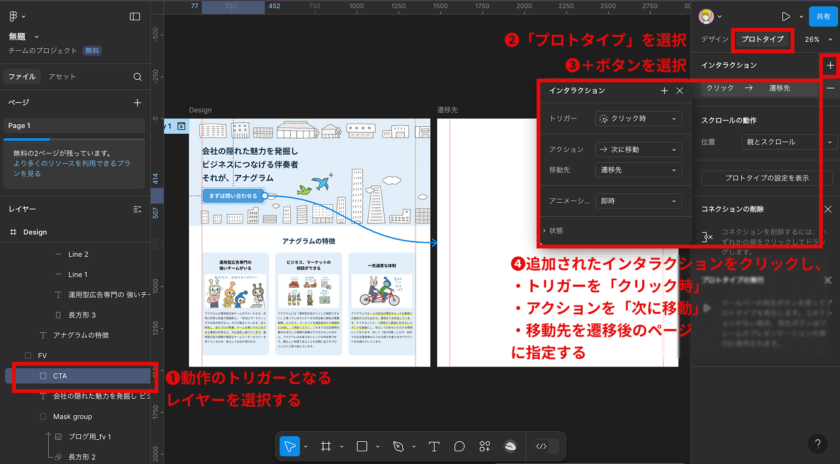Click プロトタイプの設定を表示 button

click(767, 178)
